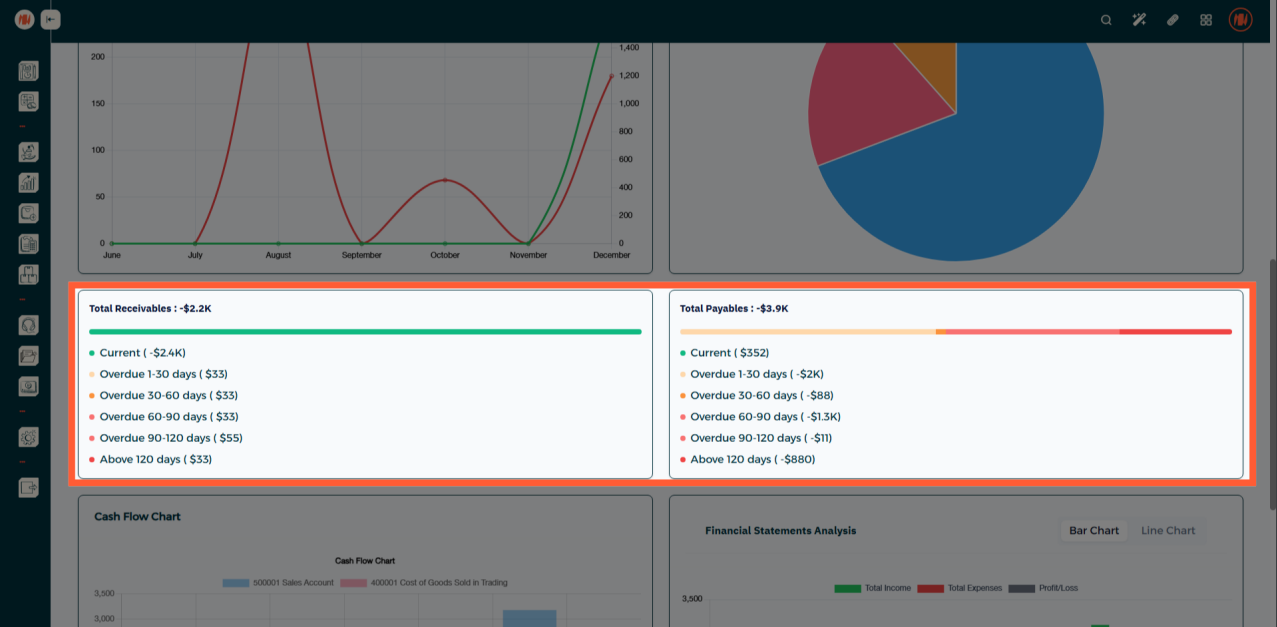The width and height of the screenshot is (1277, 627).
Task: Toggle the Total Income legend entry
Action: tap(872, 588)
